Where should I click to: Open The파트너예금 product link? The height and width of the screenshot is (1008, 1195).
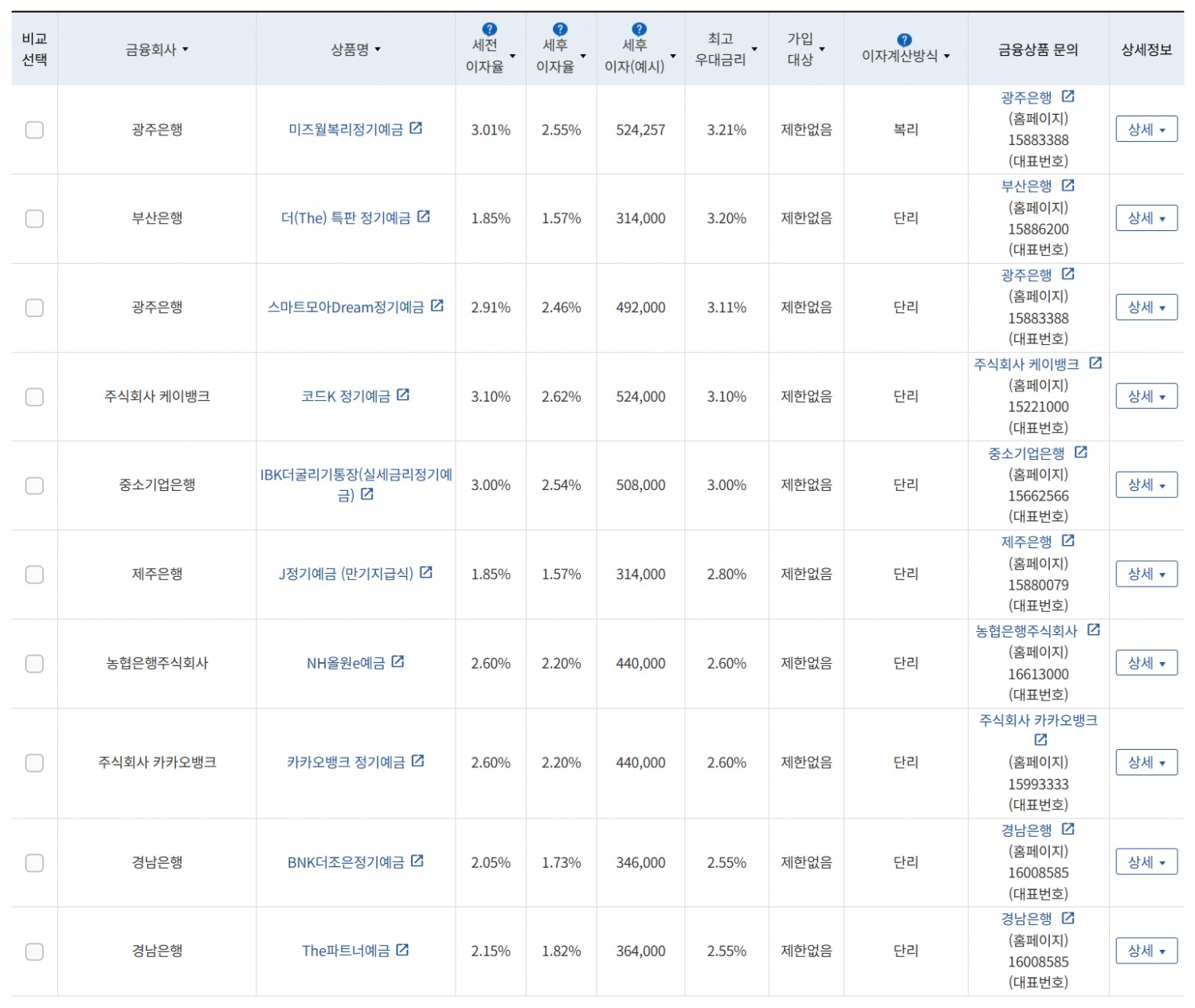(346, 951)
